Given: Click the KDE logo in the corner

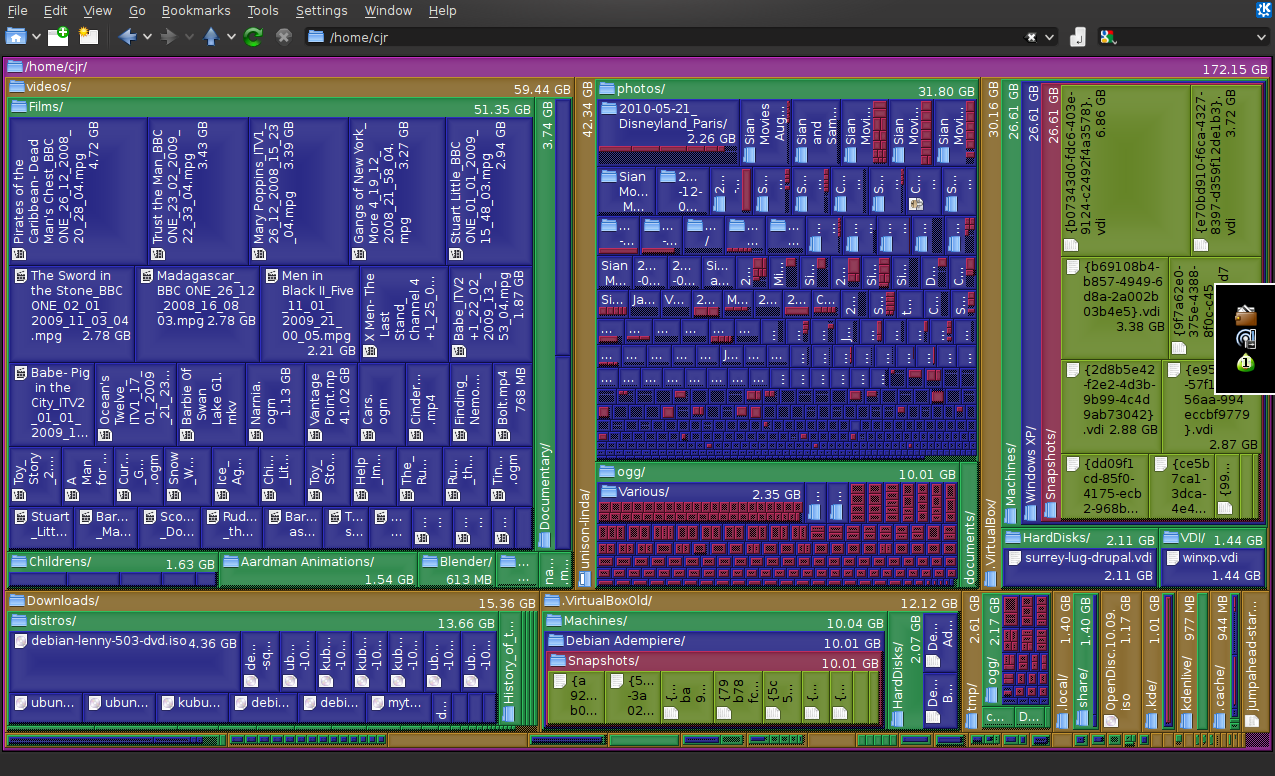Looking at the screenshot, I should pos(1264,10).
